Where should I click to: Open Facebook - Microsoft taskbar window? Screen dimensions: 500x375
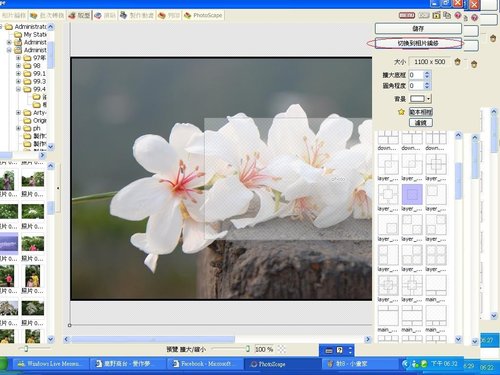206,364
